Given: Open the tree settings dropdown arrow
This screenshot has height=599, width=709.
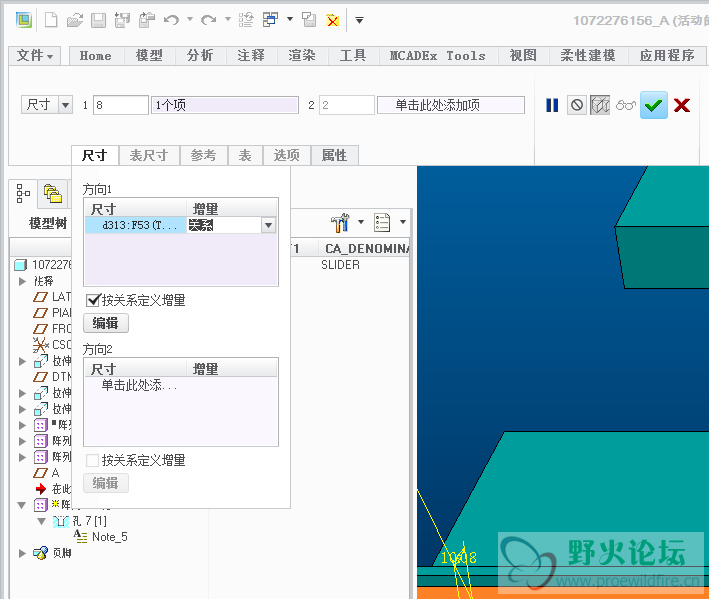Looking at the screenshot, I should tap(361, 222).
